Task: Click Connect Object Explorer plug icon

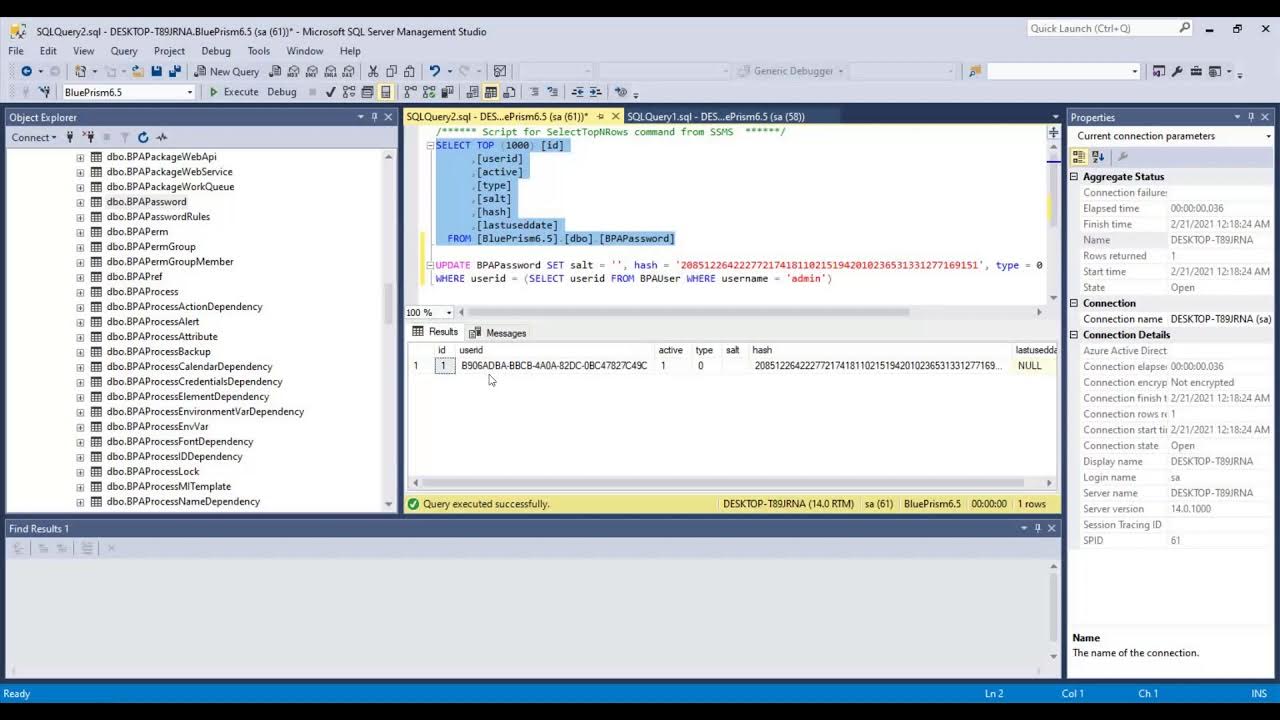Action: [70, 137]
